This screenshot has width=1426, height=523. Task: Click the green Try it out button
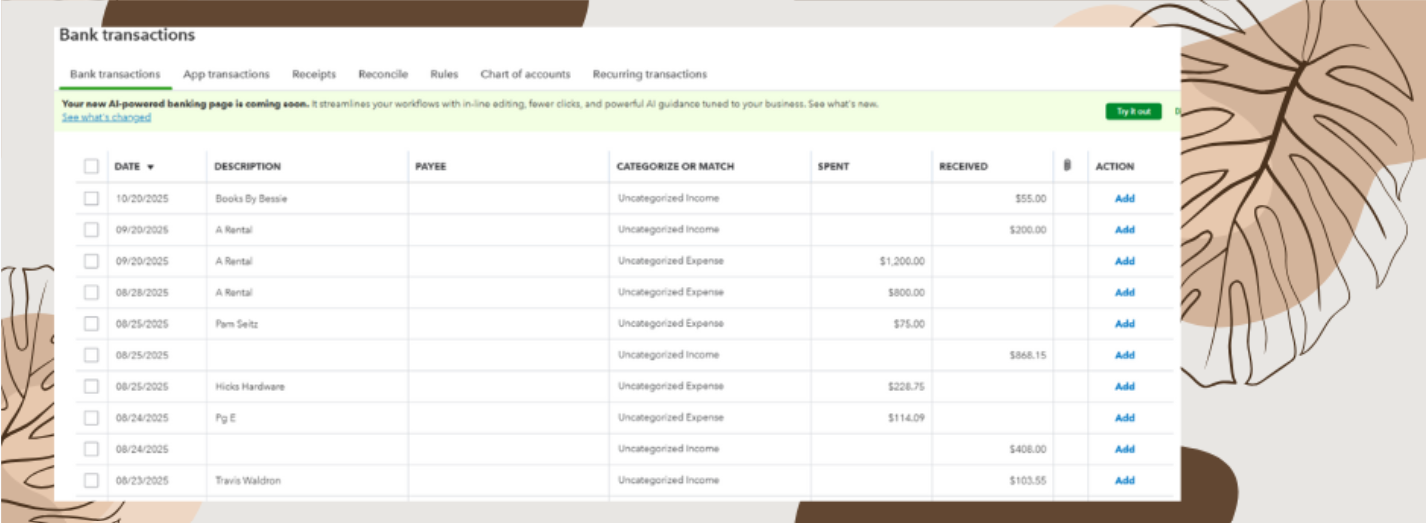coord(1133,111)
